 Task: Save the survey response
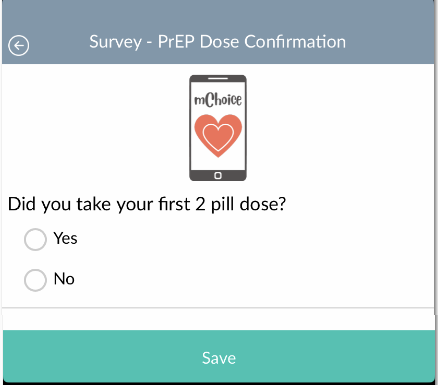pyautogui.click(x=219, y=356)
